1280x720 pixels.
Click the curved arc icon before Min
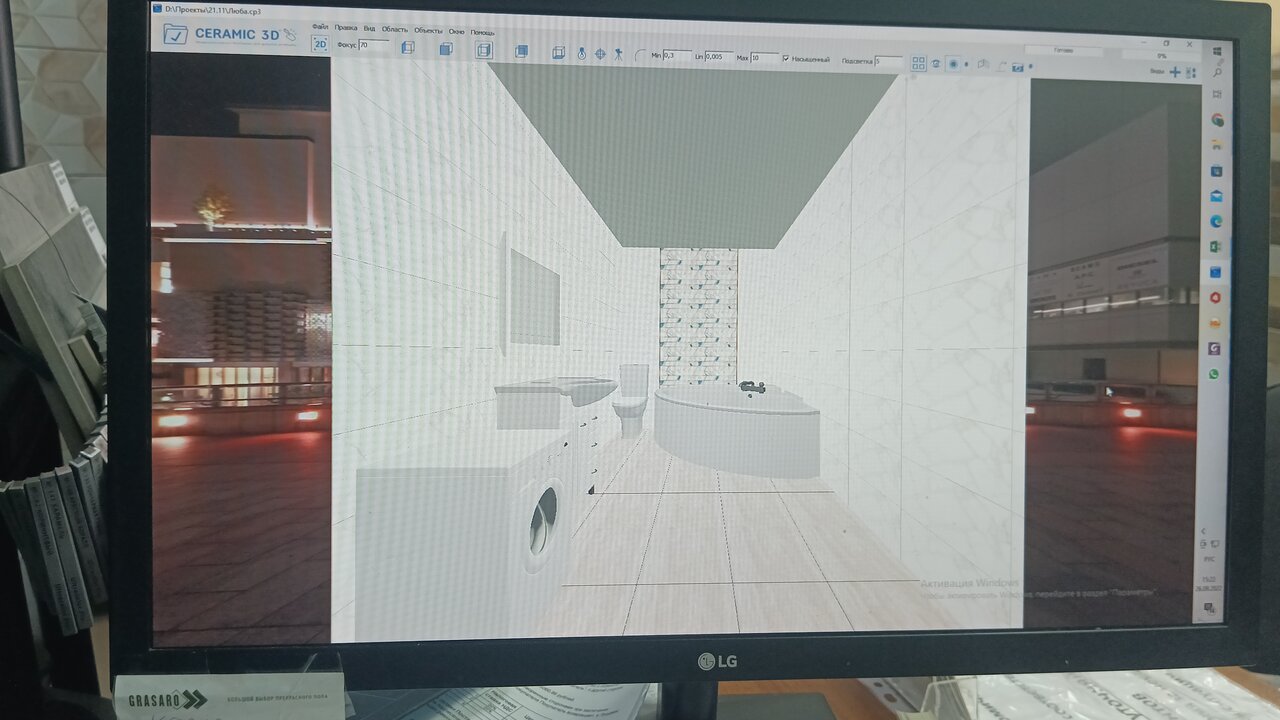640,56
